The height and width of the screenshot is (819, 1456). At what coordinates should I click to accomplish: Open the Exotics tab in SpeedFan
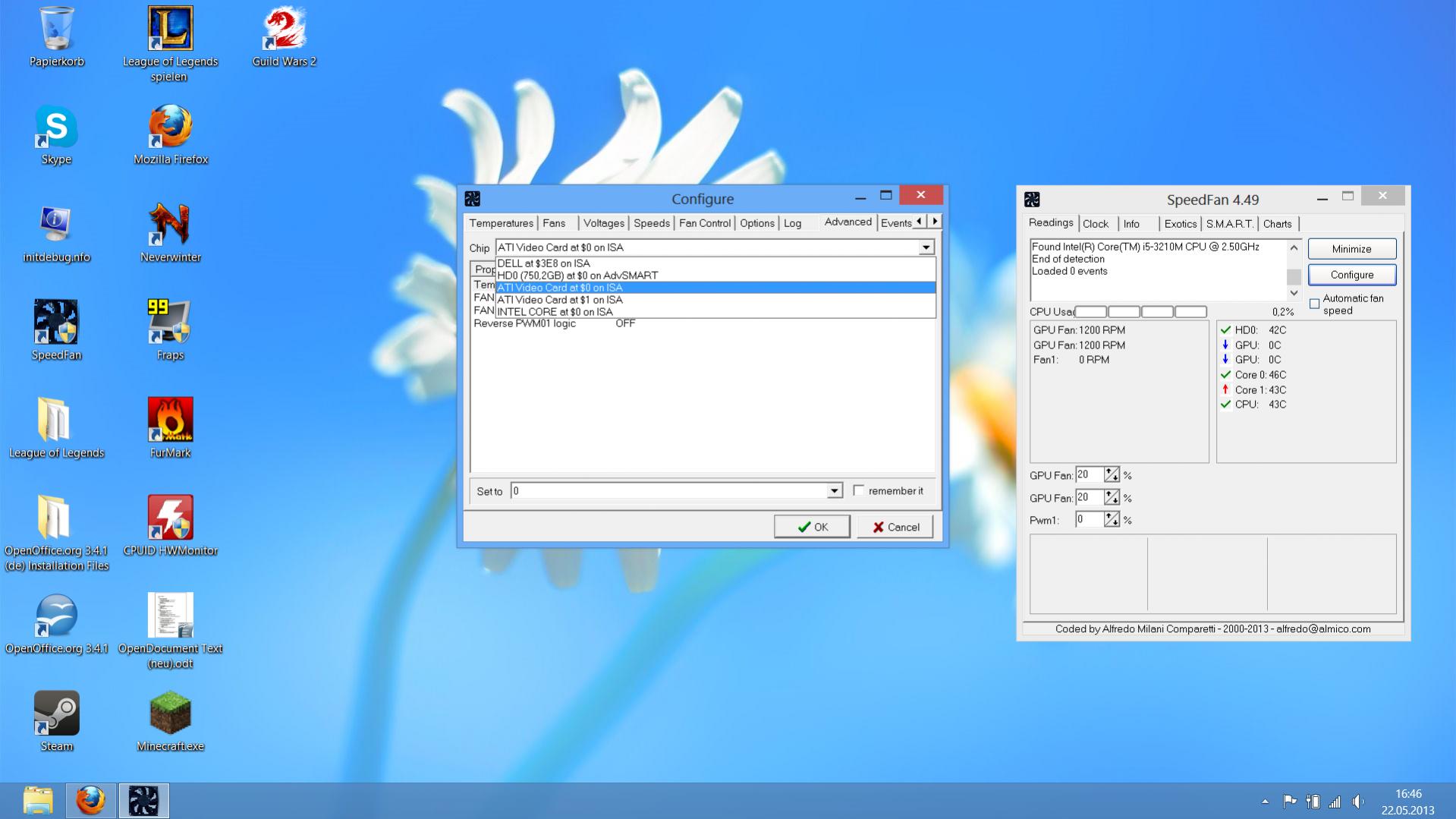pyautogui.click(x=1181, y=224)
